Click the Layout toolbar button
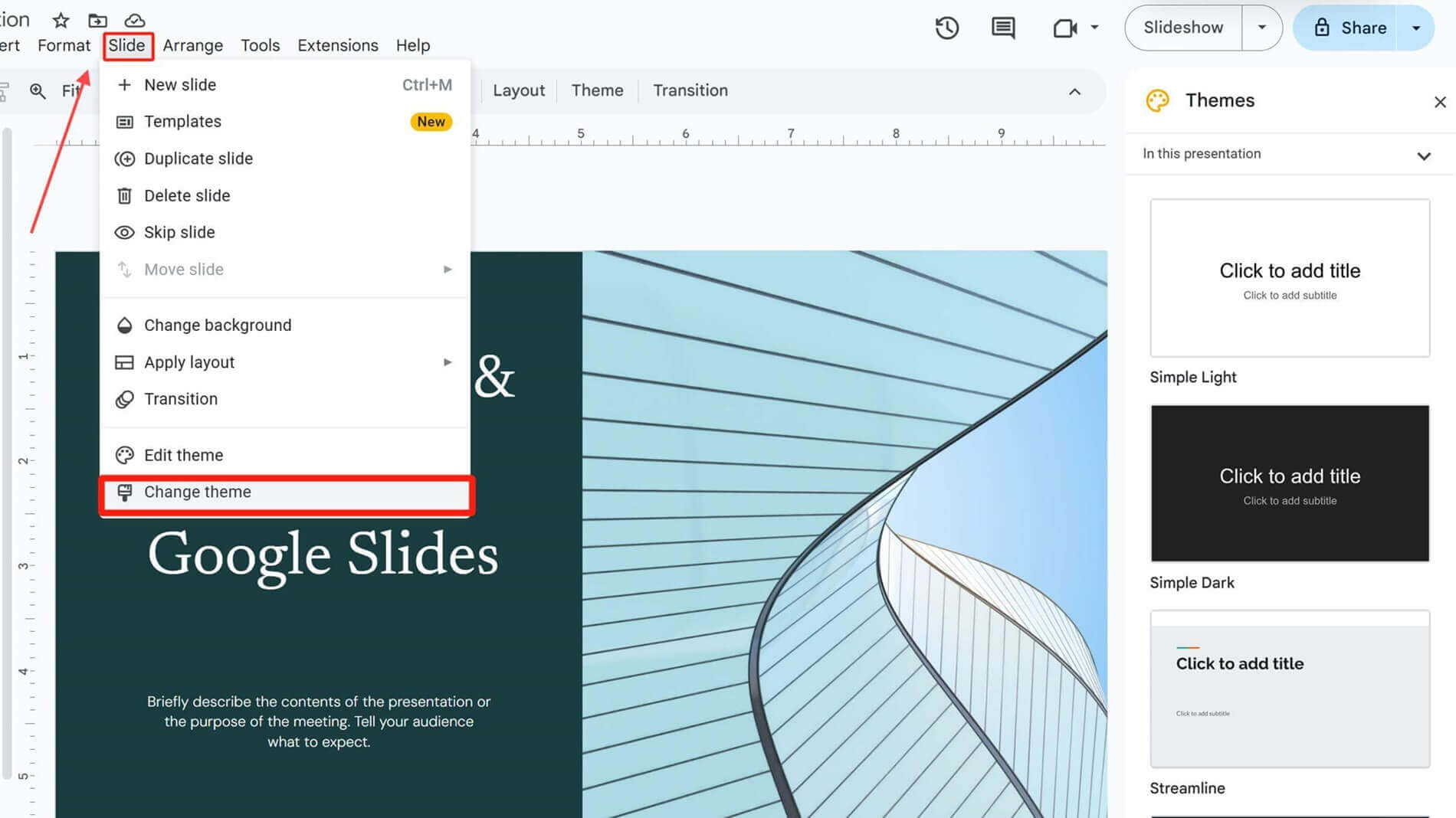This screenshot has width=1456, height=818. [x=519, y=90]
